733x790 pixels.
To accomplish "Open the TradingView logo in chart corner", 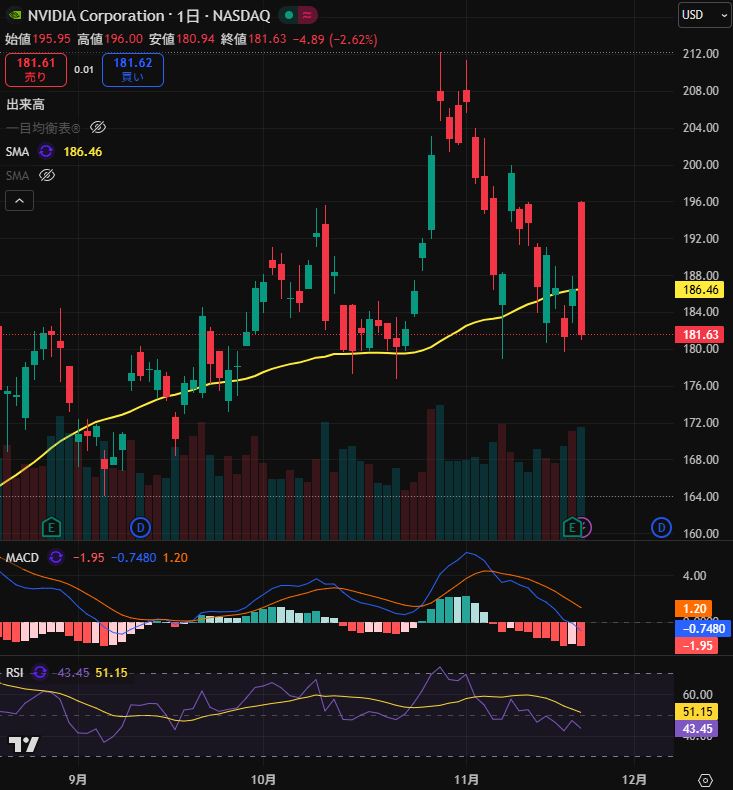I will pos(23,745).
